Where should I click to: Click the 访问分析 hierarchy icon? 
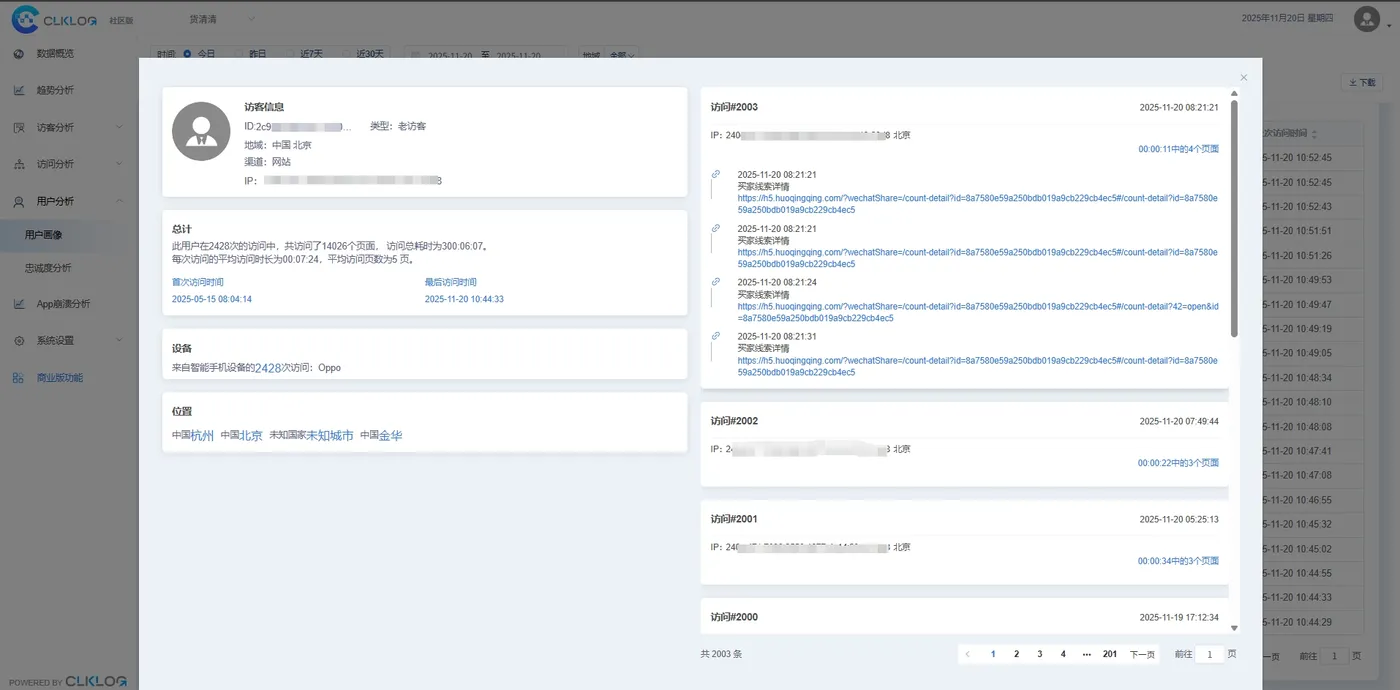click(x=19, y=164)
